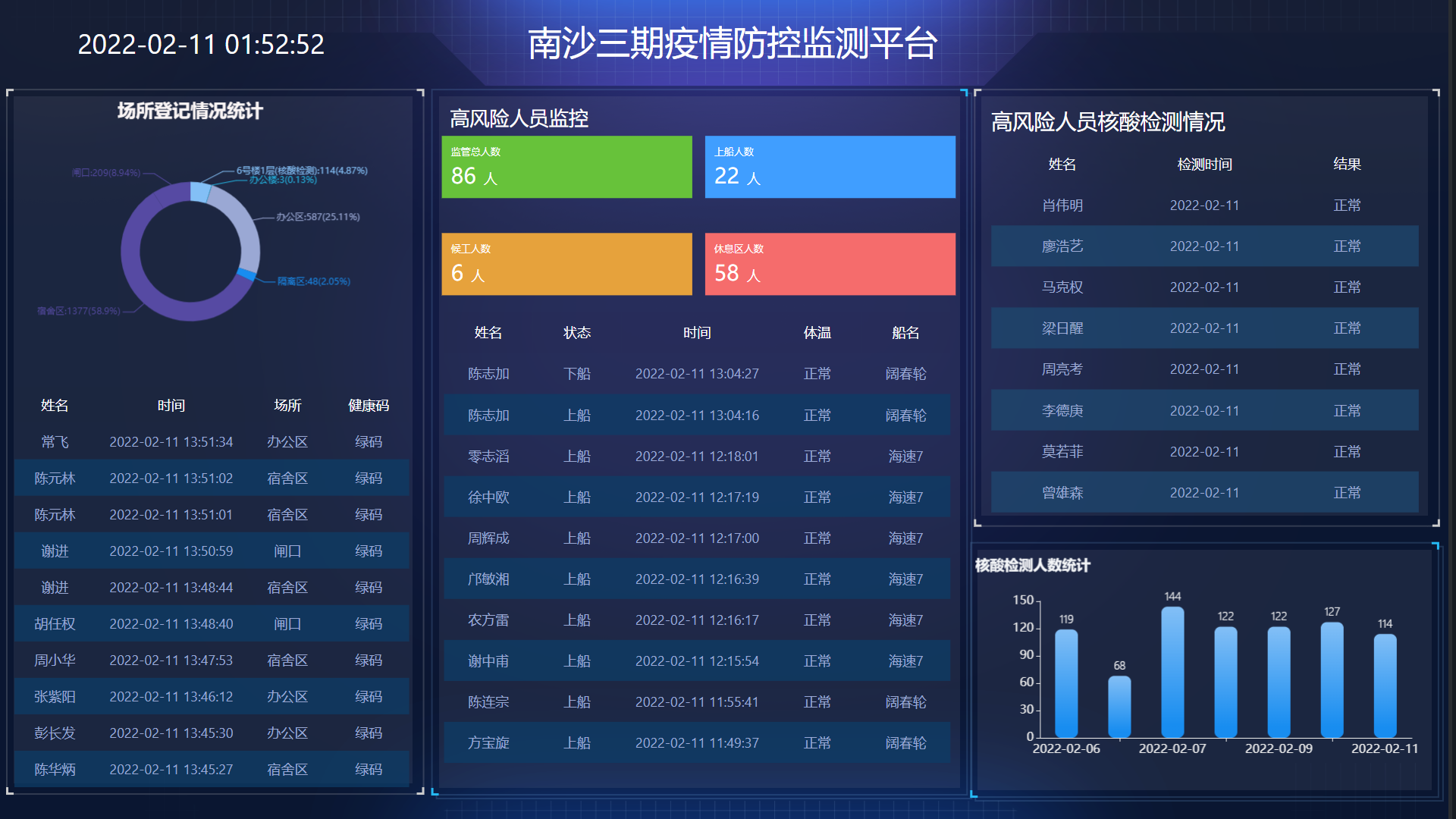Click the 健康码 column header
Screen dimensions: 1456x819
pyautogui.click(x=369, y=406)
